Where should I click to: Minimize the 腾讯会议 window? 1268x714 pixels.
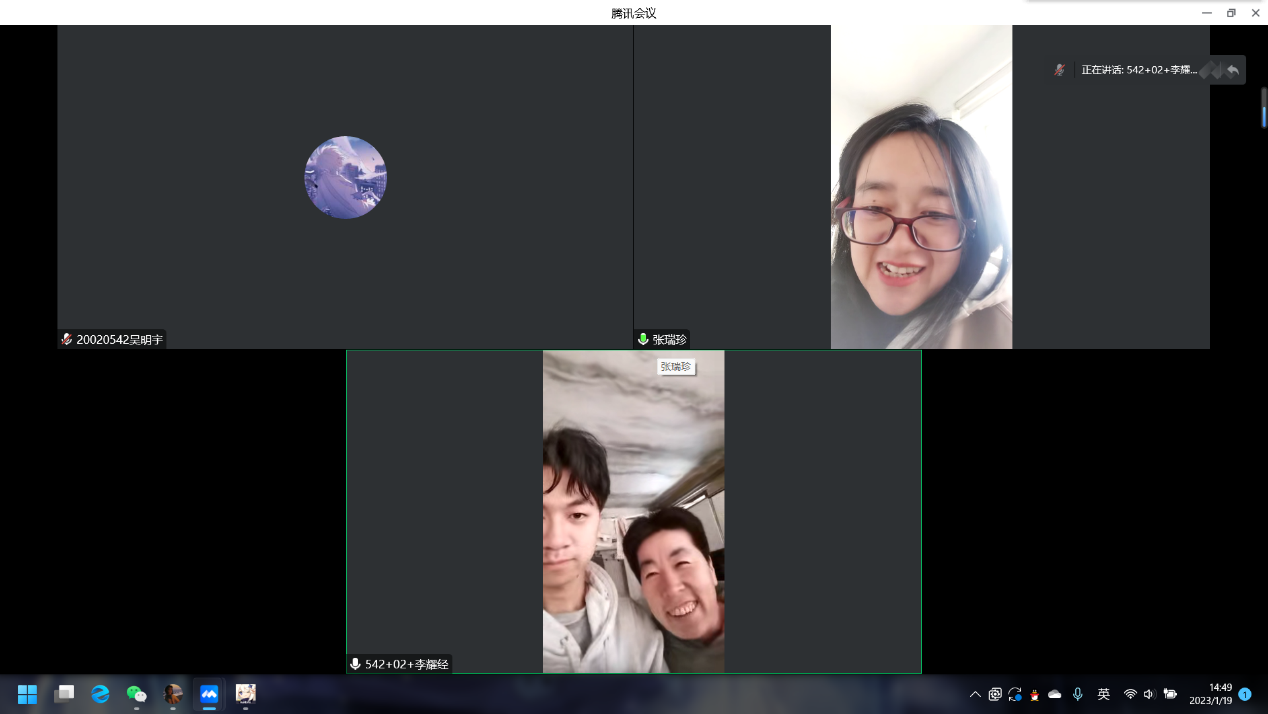(1206, 13)
